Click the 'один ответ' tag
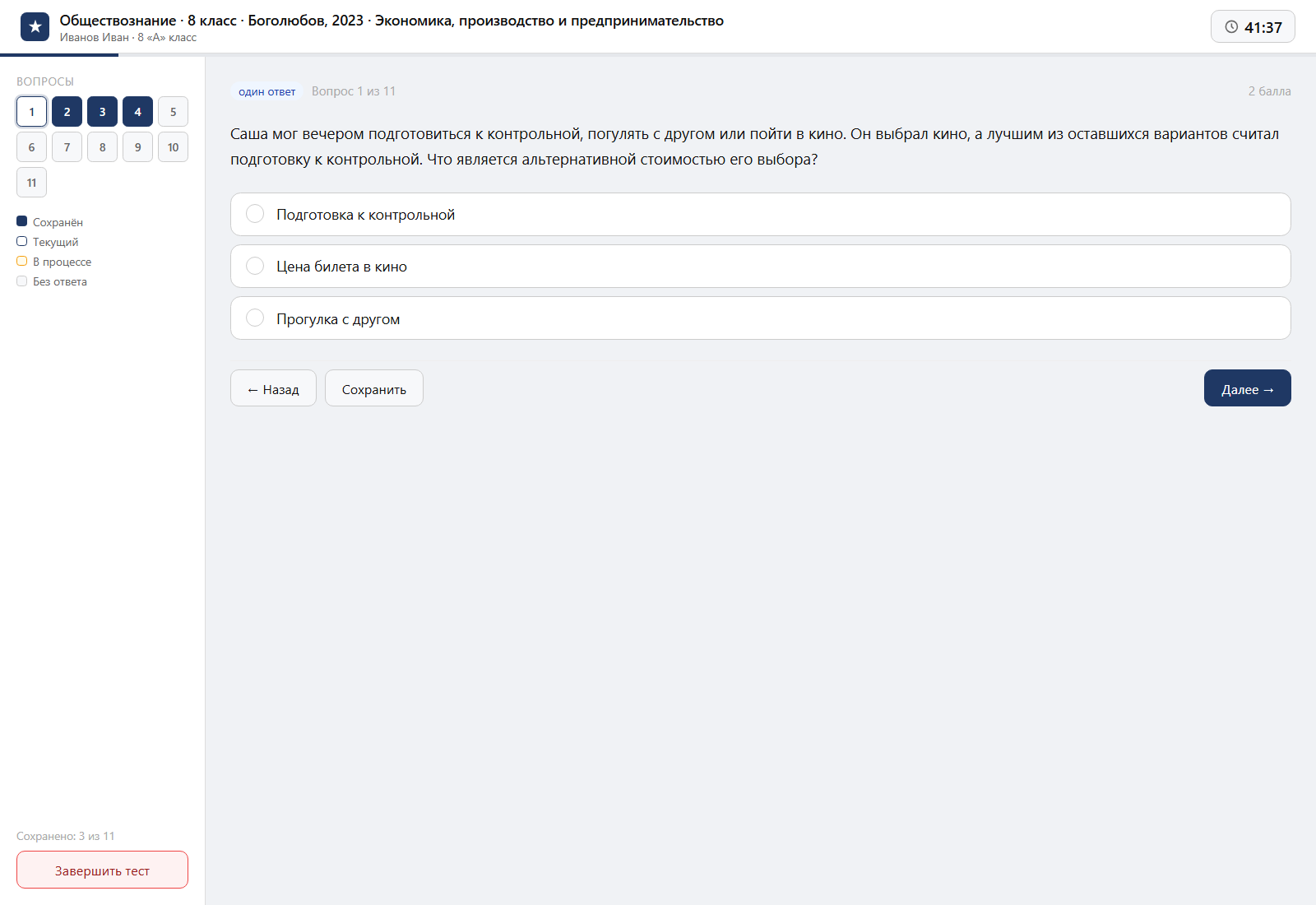Viewport: 1316px width, 905px height. point(266,92)
